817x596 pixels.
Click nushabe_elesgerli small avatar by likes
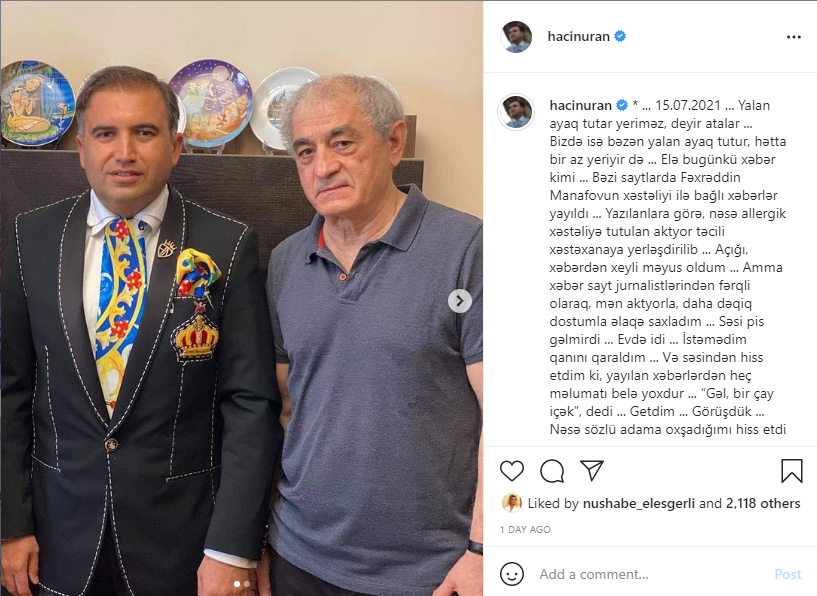pos(512,503)
